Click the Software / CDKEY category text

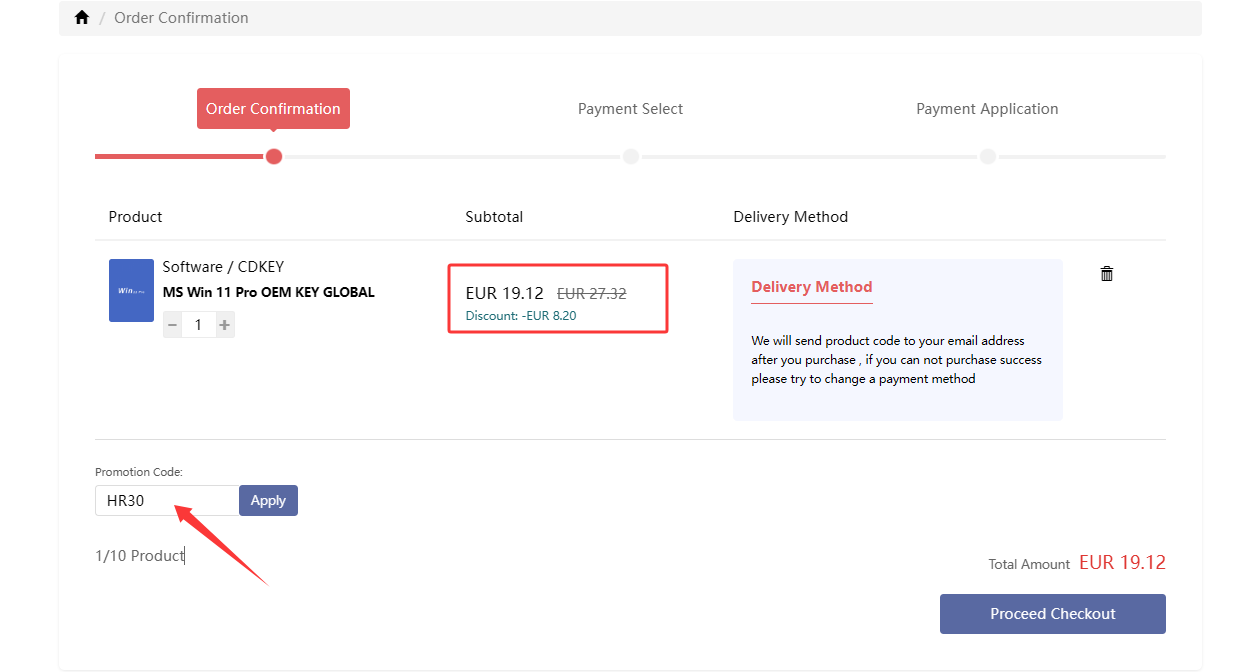point(223,267)
